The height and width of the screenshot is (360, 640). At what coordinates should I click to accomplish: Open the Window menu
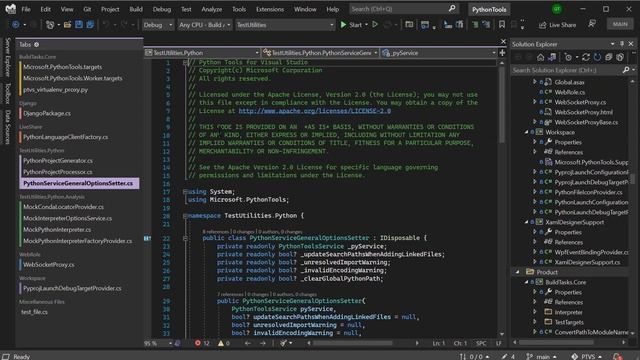coord(305,9)
